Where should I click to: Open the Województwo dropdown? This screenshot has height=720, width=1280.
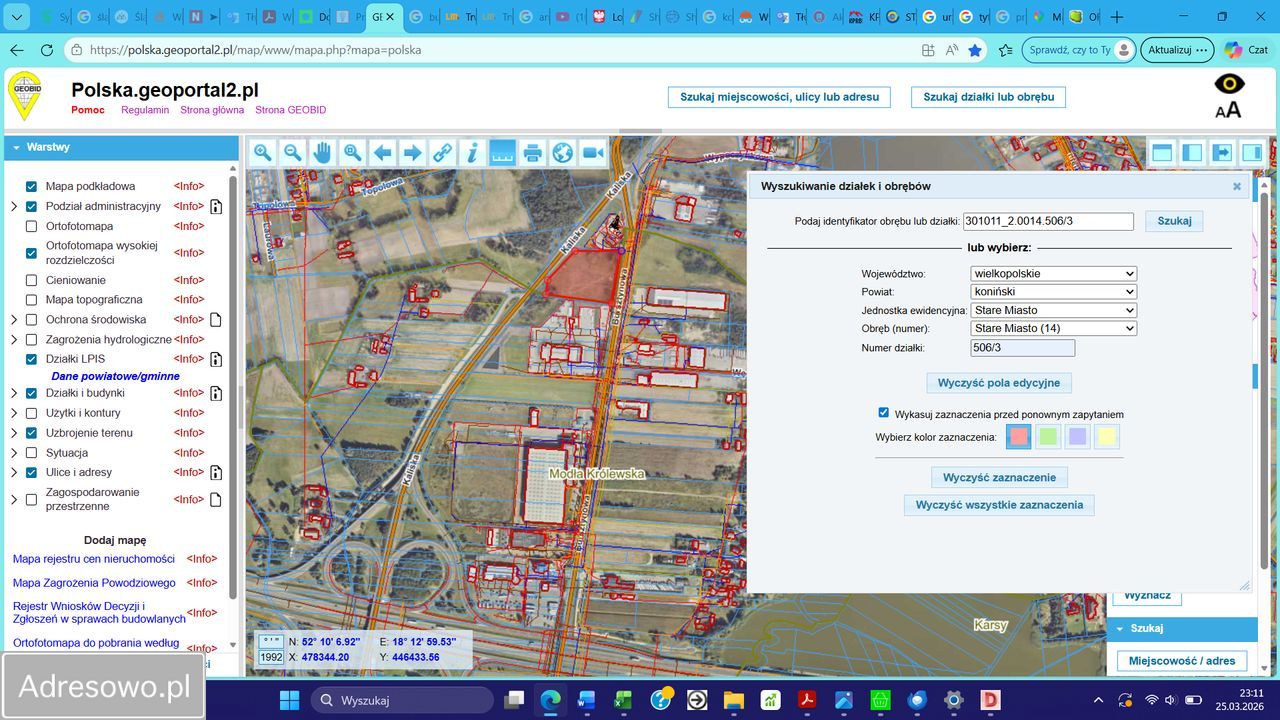coord(1053,273)
